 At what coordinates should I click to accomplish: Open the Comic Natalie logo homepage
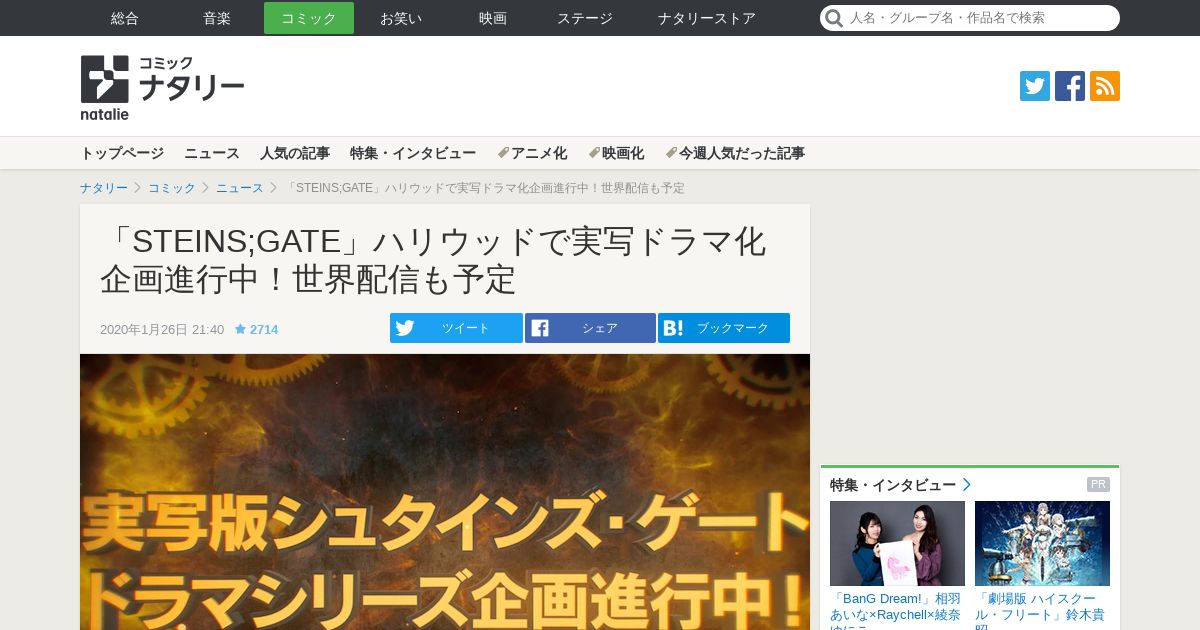[162, 88]
